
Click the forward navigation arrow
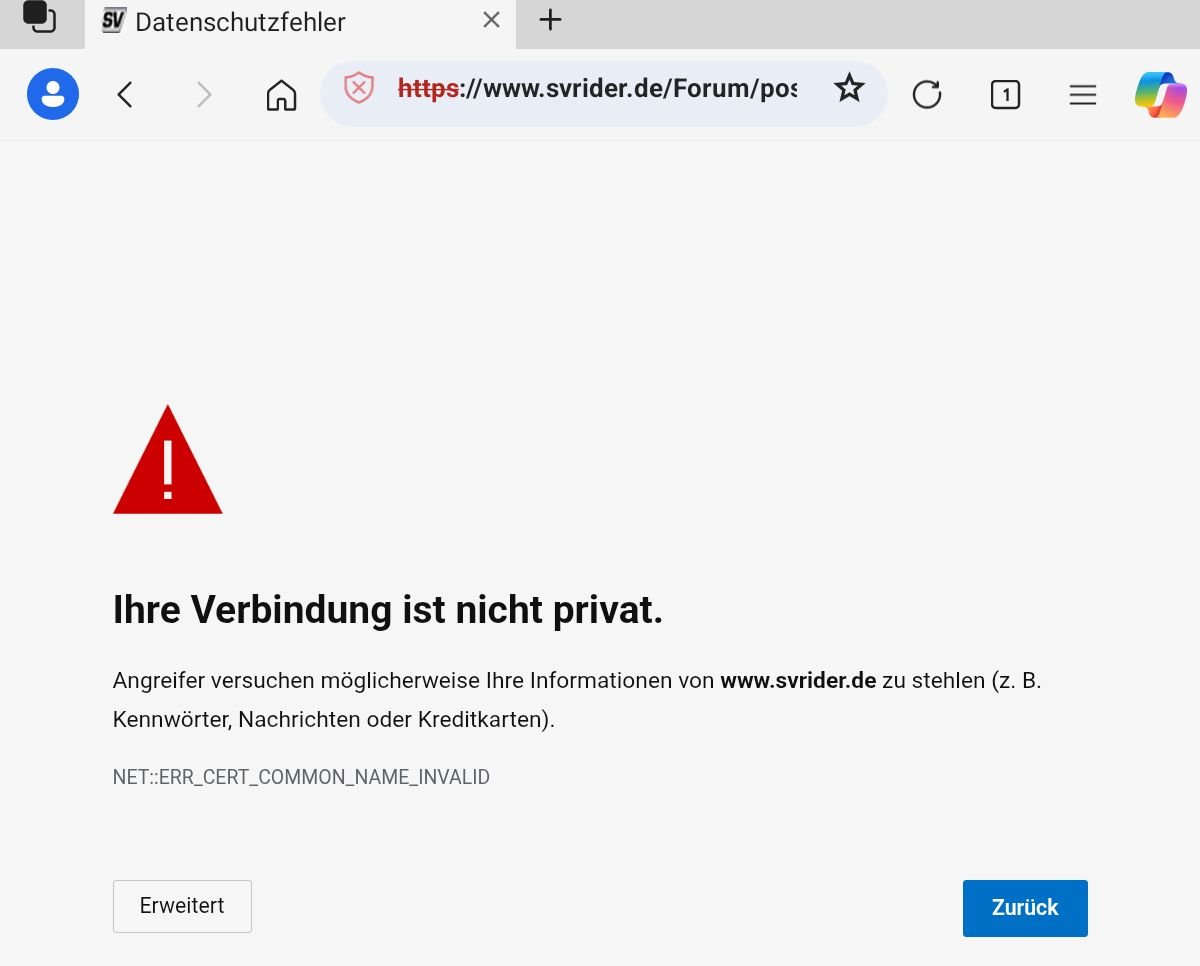204,95
